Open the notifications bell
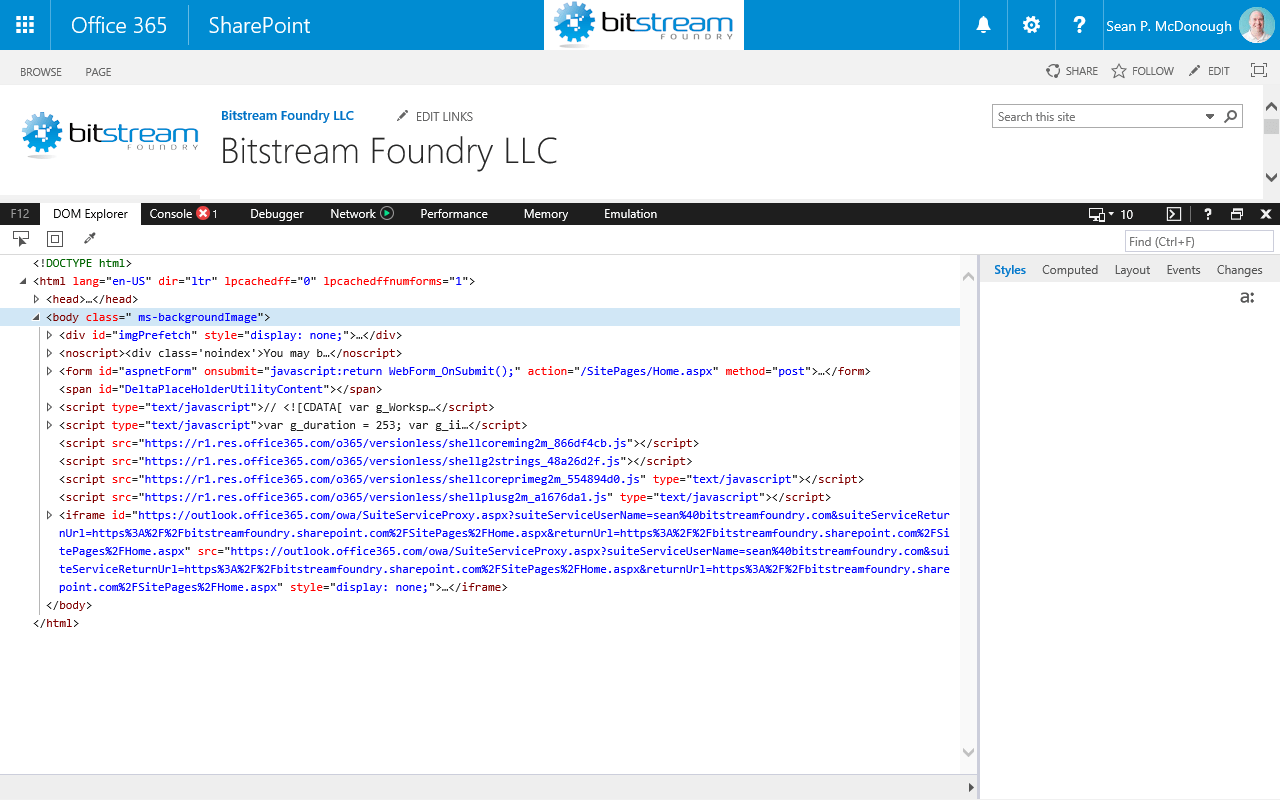 (x=984, y=25)
